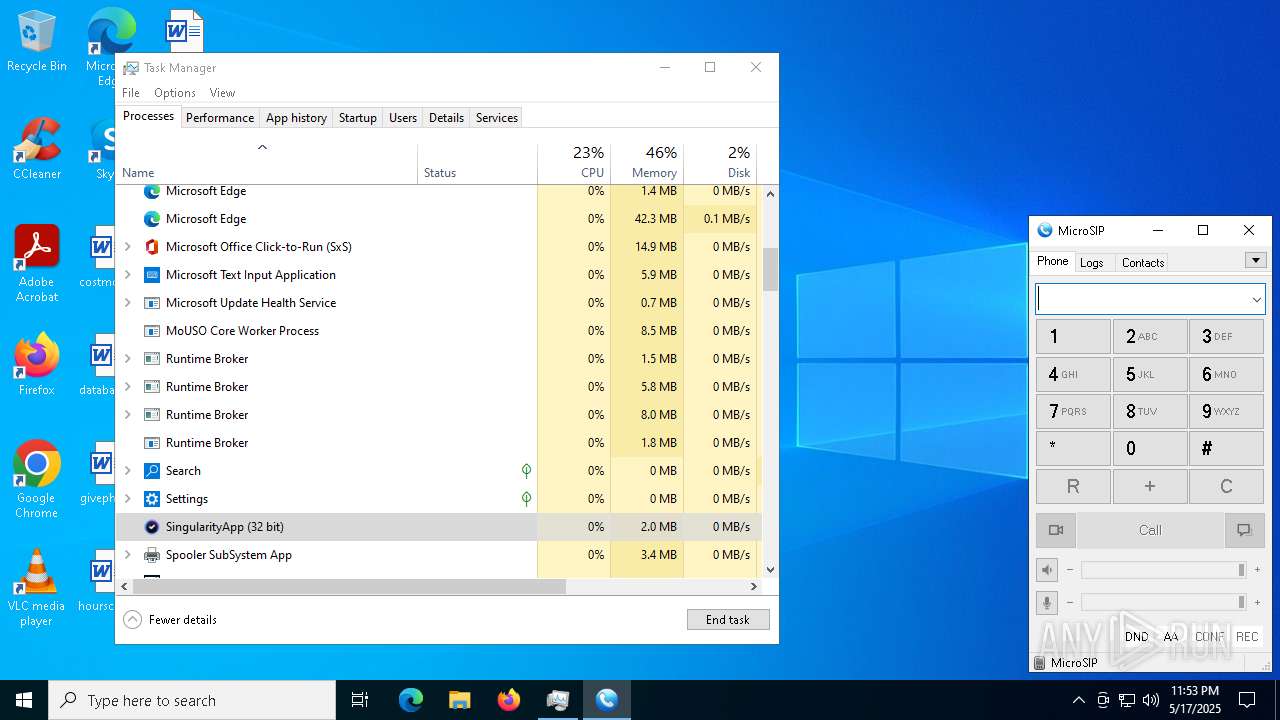Switch to the Startup tab
Image resolution: width=1280 pixels, height=720 pixels.
357,118
